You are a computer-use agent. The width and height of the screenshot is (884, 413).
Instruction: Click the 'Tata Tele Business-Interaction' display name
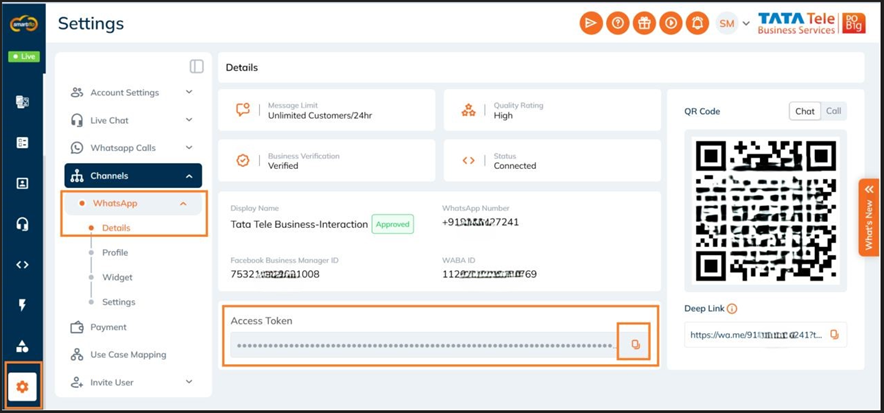299,224
